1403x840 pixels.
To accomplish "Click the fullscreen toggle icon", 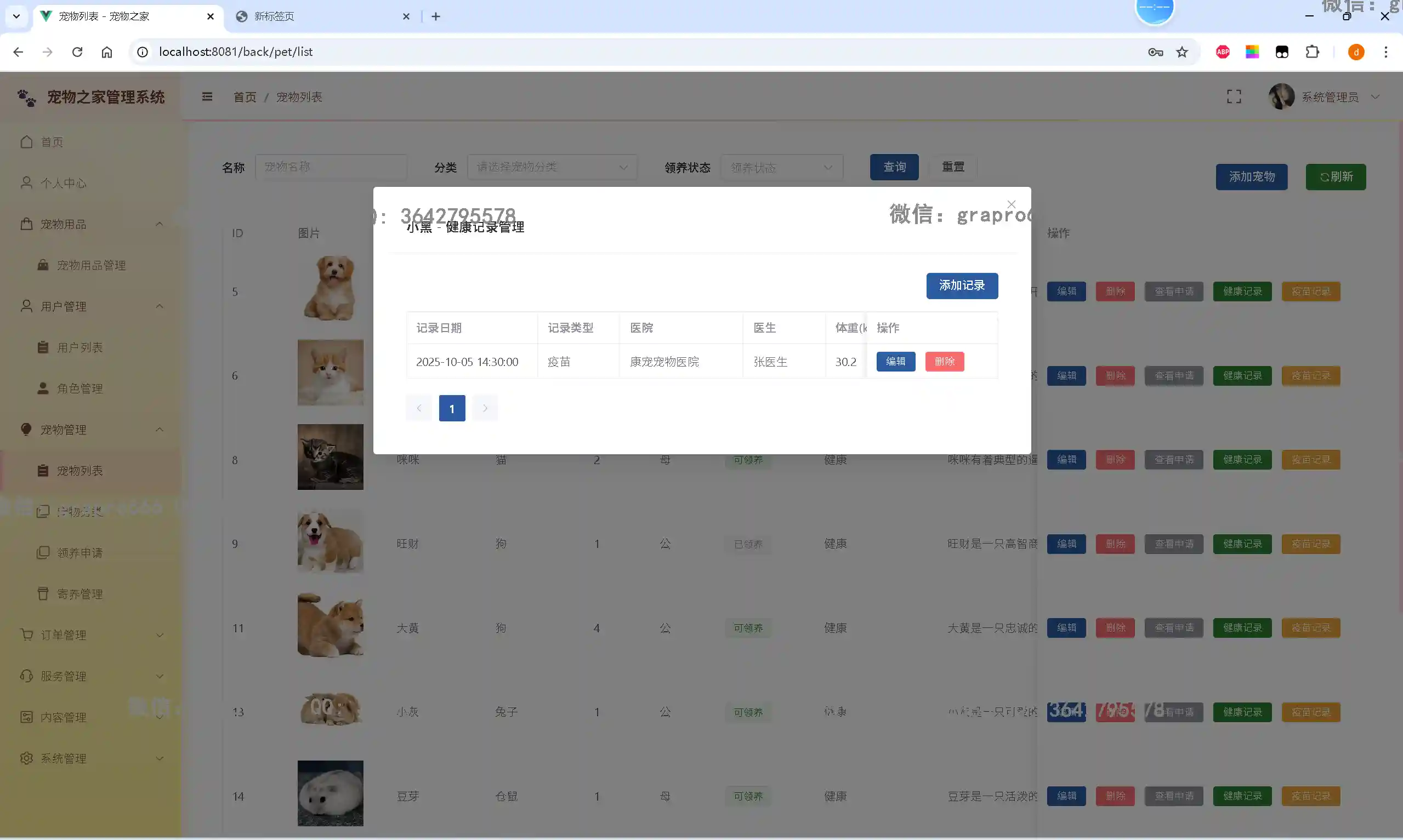I will pos(1234,97).
